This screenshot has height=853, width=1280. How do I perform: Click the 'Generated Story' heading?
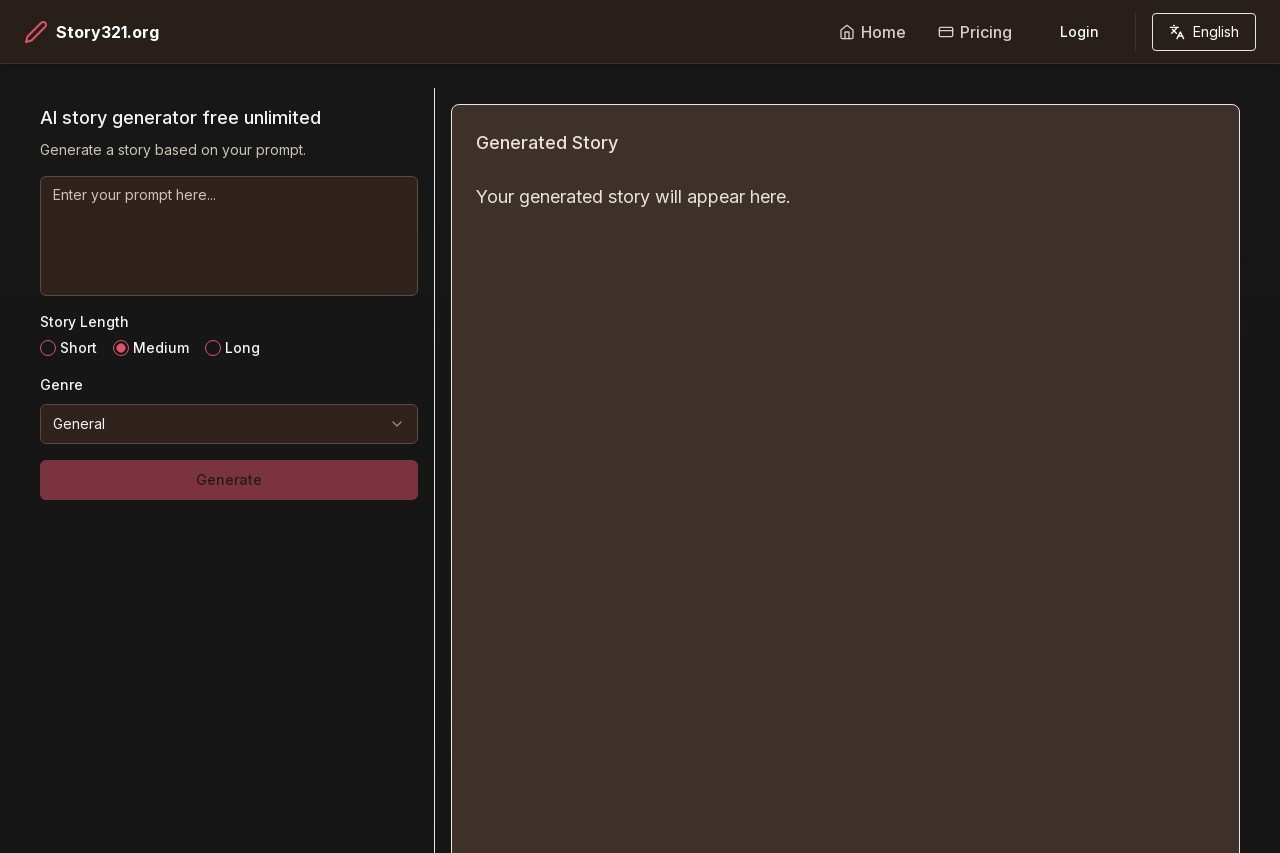(x=547, y=143)
